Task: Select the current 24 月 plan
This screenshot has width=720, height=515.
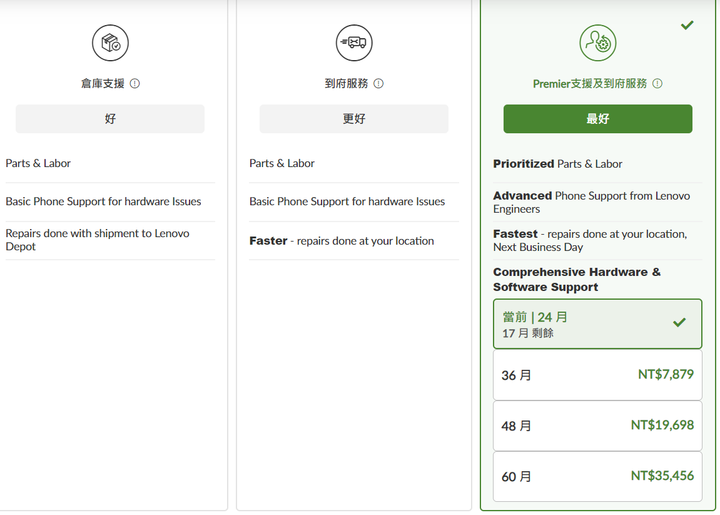Action: tap(597, 324)
